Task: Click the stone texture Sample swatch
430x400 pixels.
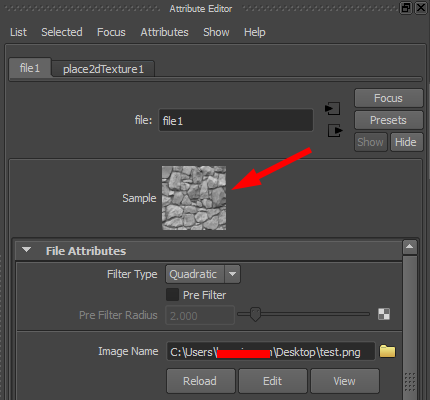Action: pos(194,198)
